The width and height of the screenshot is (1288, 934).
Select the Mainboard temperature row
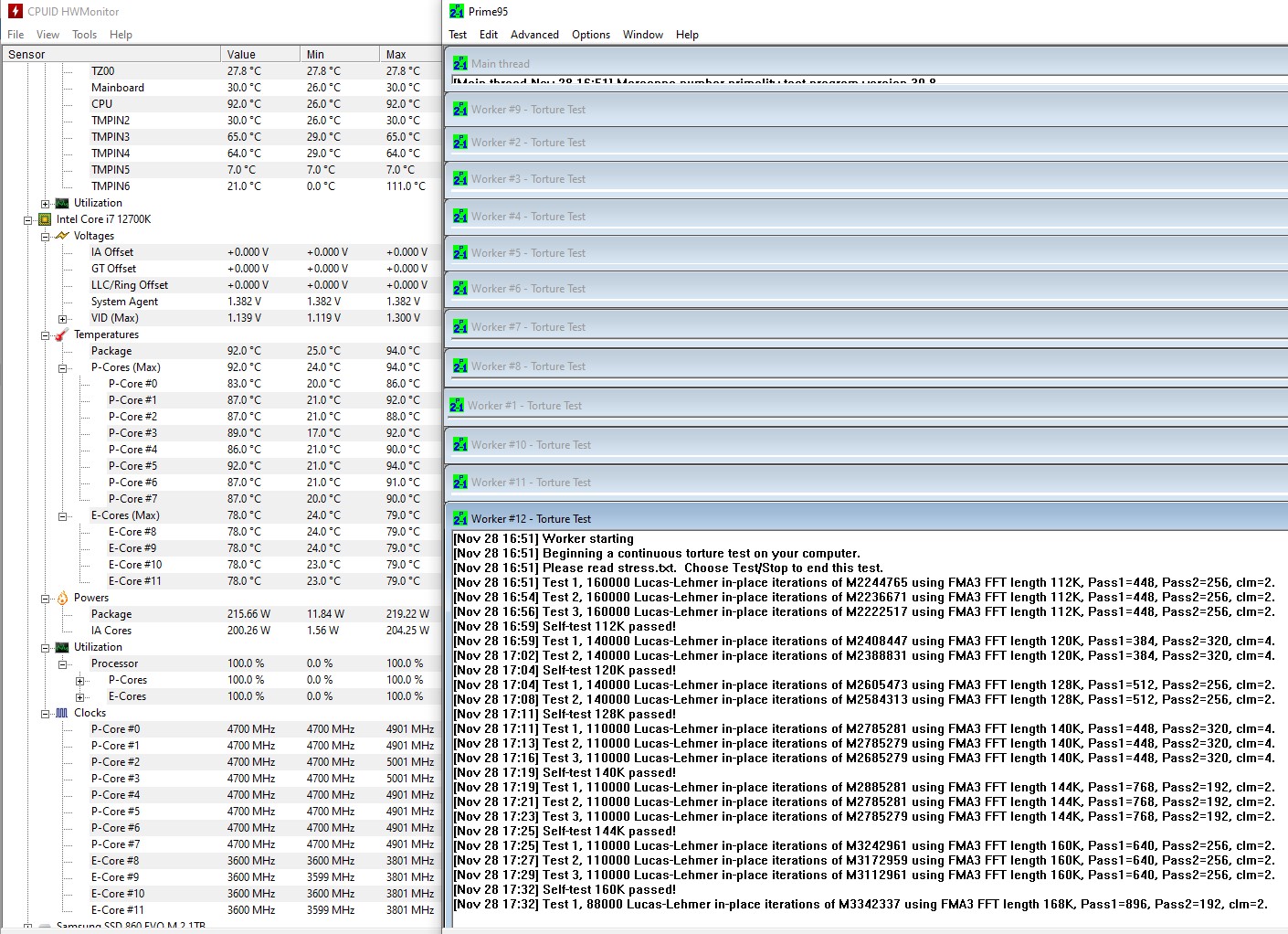[221, 88]
